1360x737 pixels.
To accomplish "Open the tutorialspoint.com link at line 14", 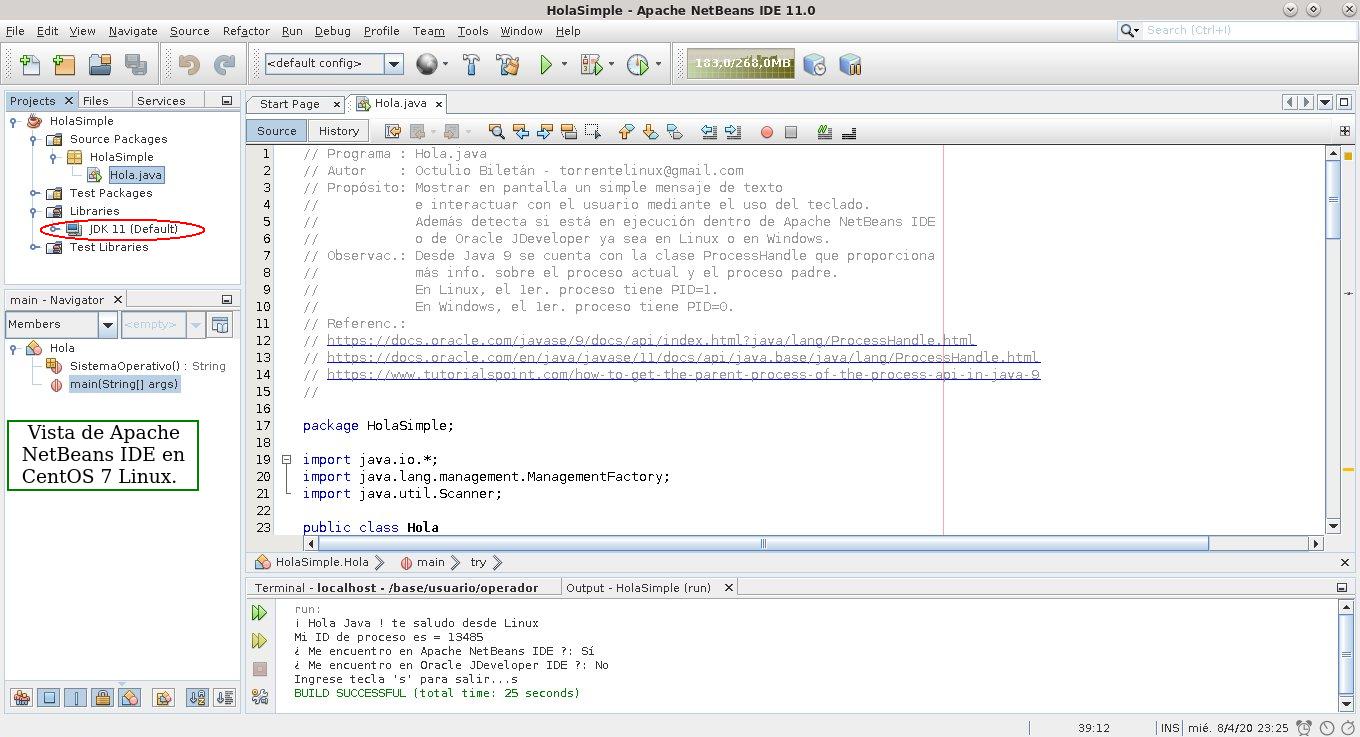I will point(683,375).
